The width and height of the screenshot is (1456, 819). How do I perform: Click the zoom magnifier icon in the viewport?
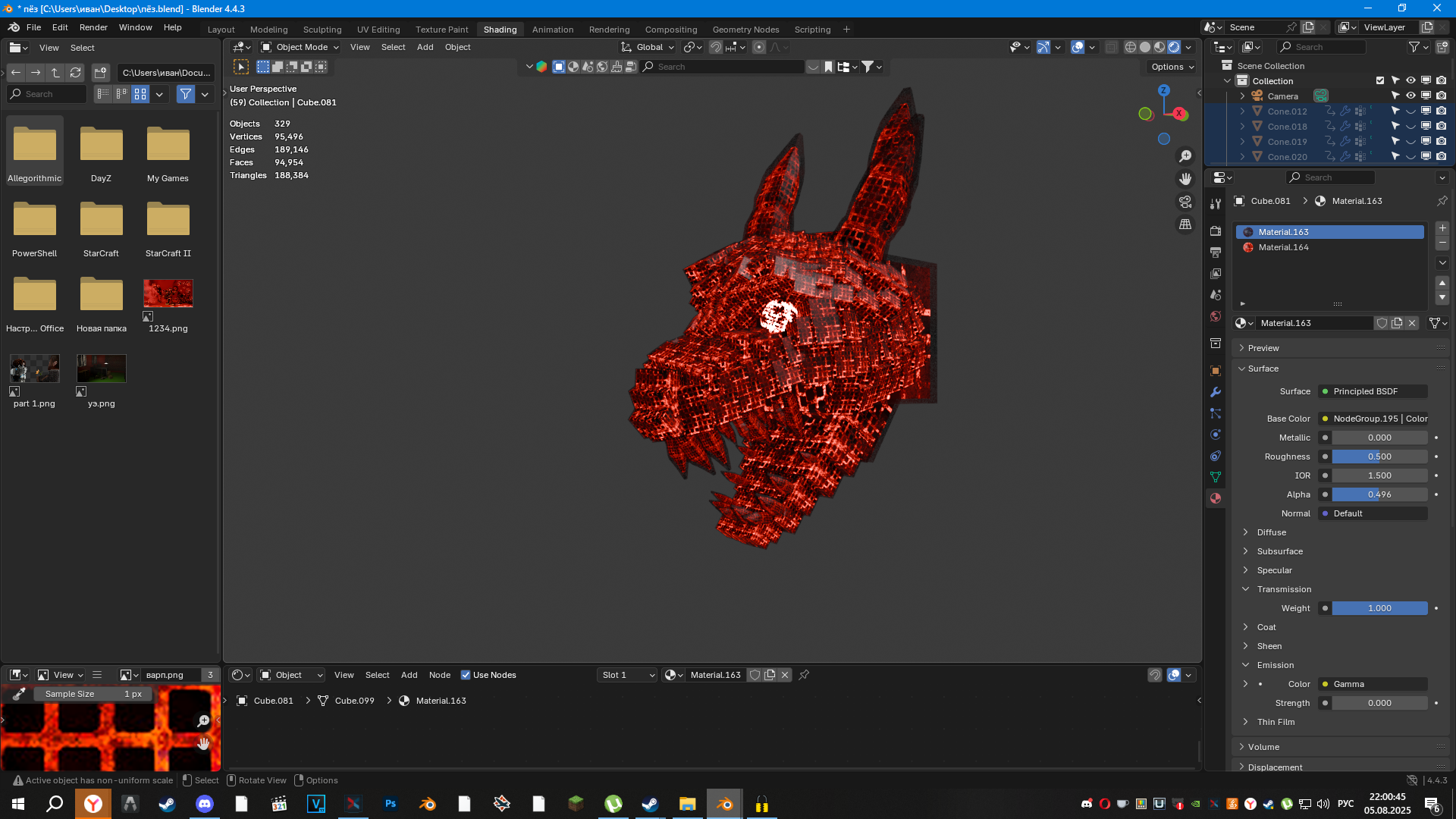(x=1185, y=156)
